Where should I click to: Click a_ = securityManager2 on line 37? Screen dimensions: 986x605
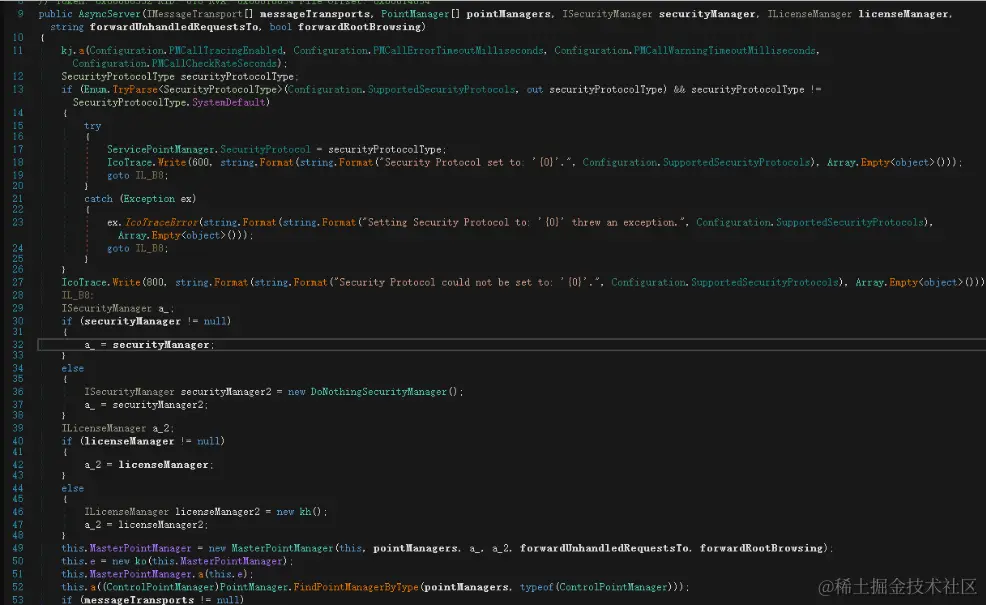tap(146, 406)
